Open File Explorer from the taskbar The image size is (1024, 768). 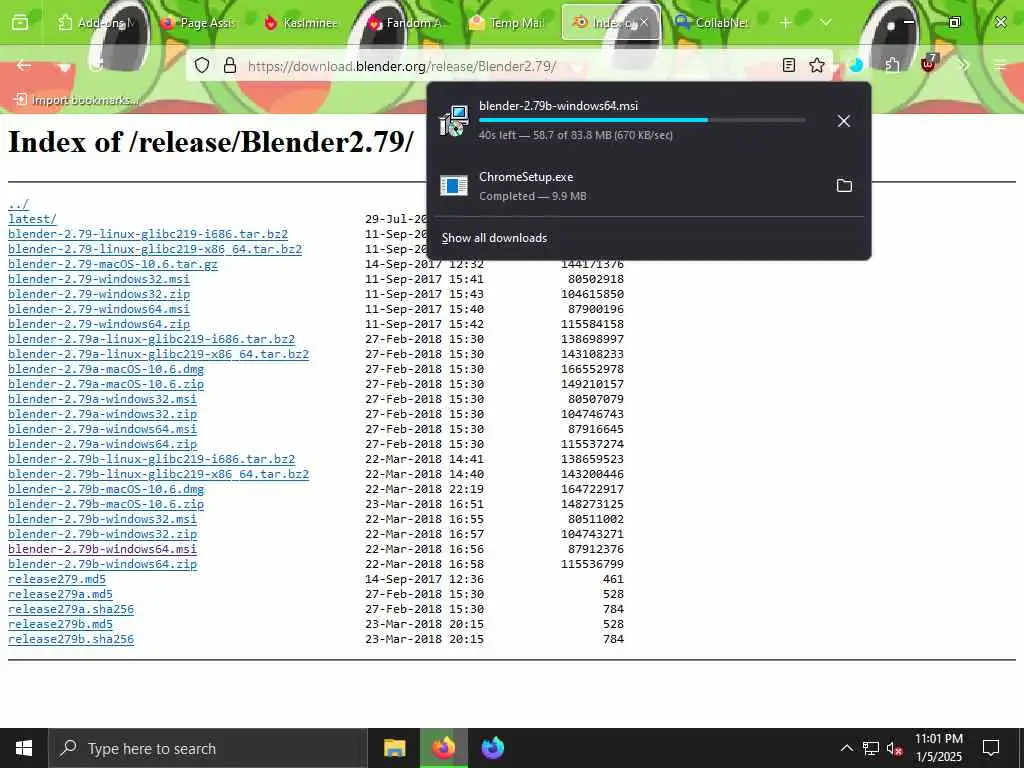394,748
